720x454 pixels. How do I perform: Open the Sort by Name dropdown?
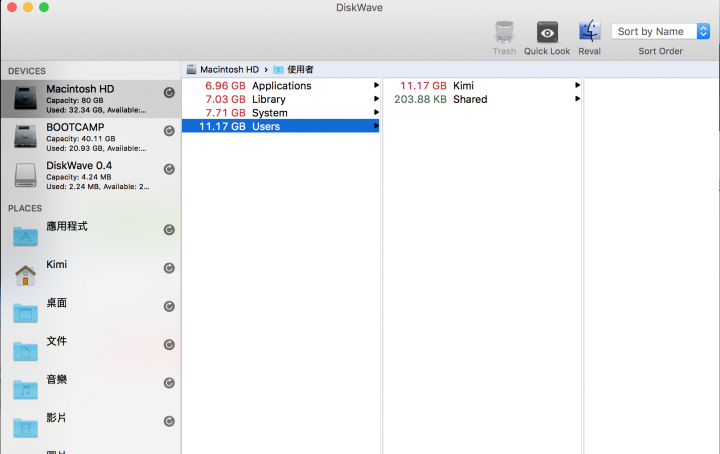(x=660, y=31)
